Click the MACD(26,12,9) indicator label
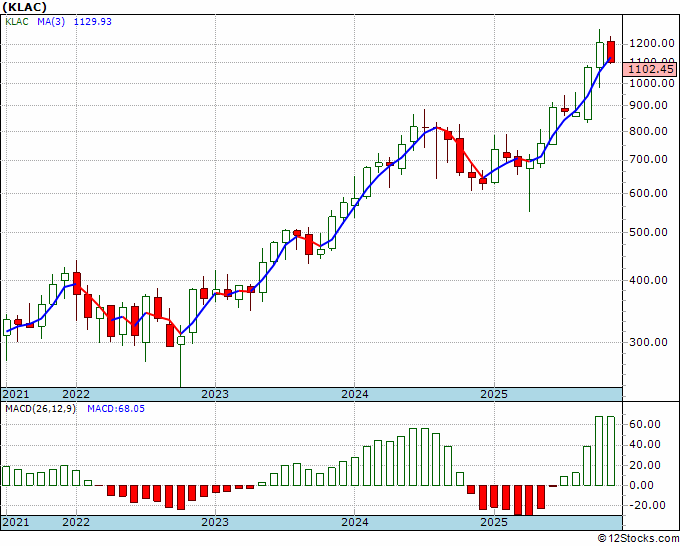 [40, 409]
